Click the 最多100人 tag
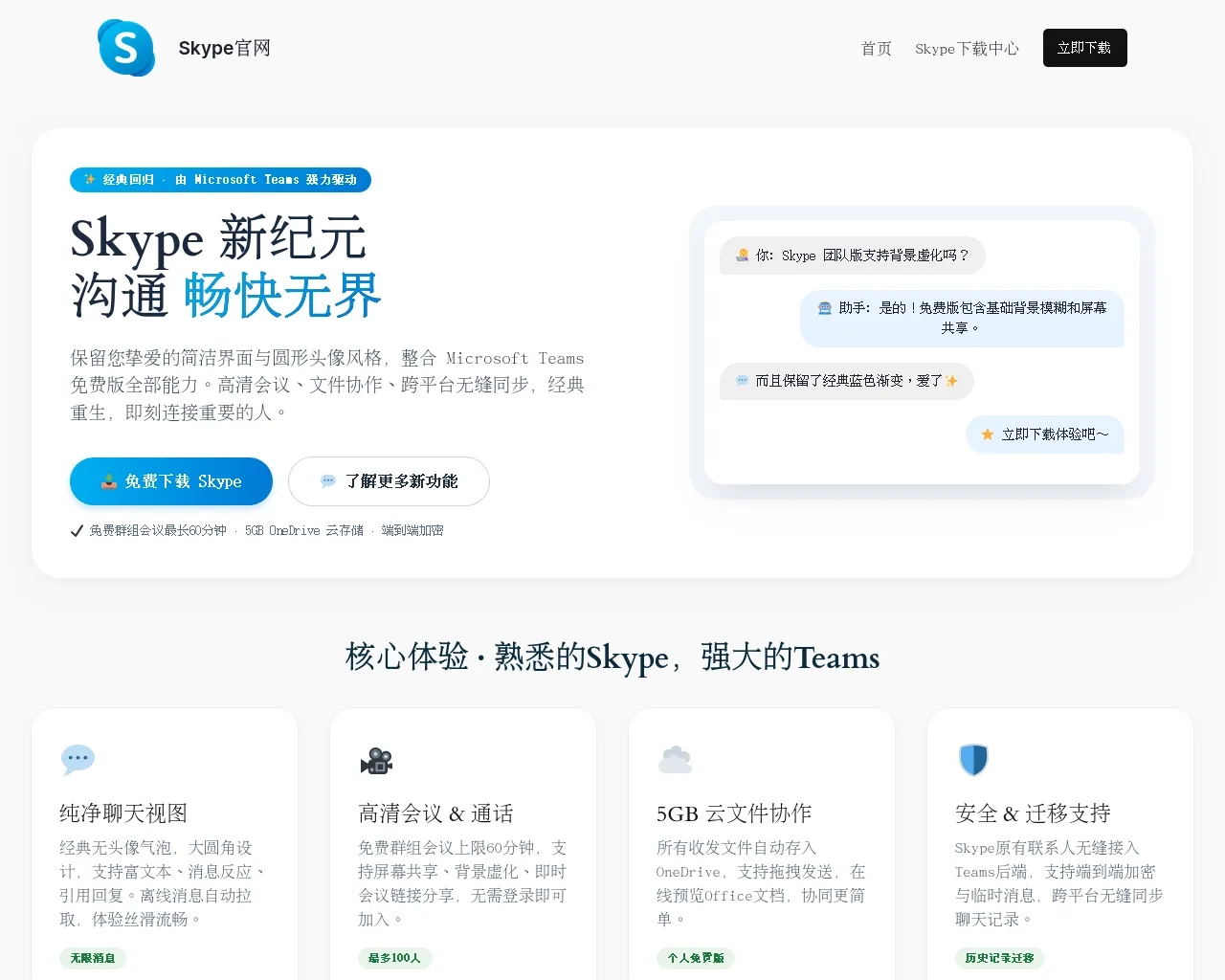The height and width of the screenshot is (980, 1225). pos(394,958)
